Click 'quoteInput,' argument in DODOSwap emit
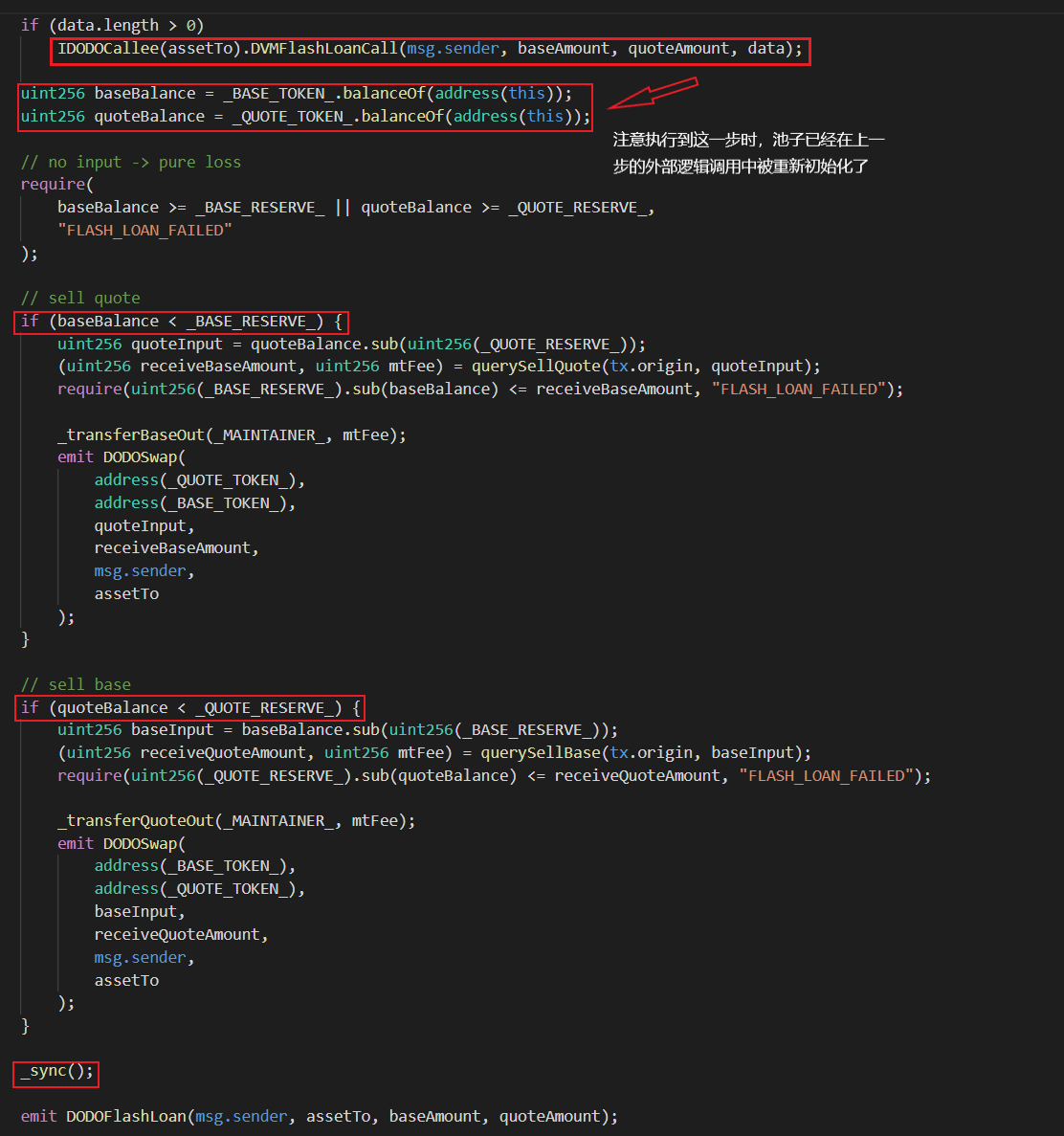This screenshot has height=1136, width=1064. [x=144, y=526]
